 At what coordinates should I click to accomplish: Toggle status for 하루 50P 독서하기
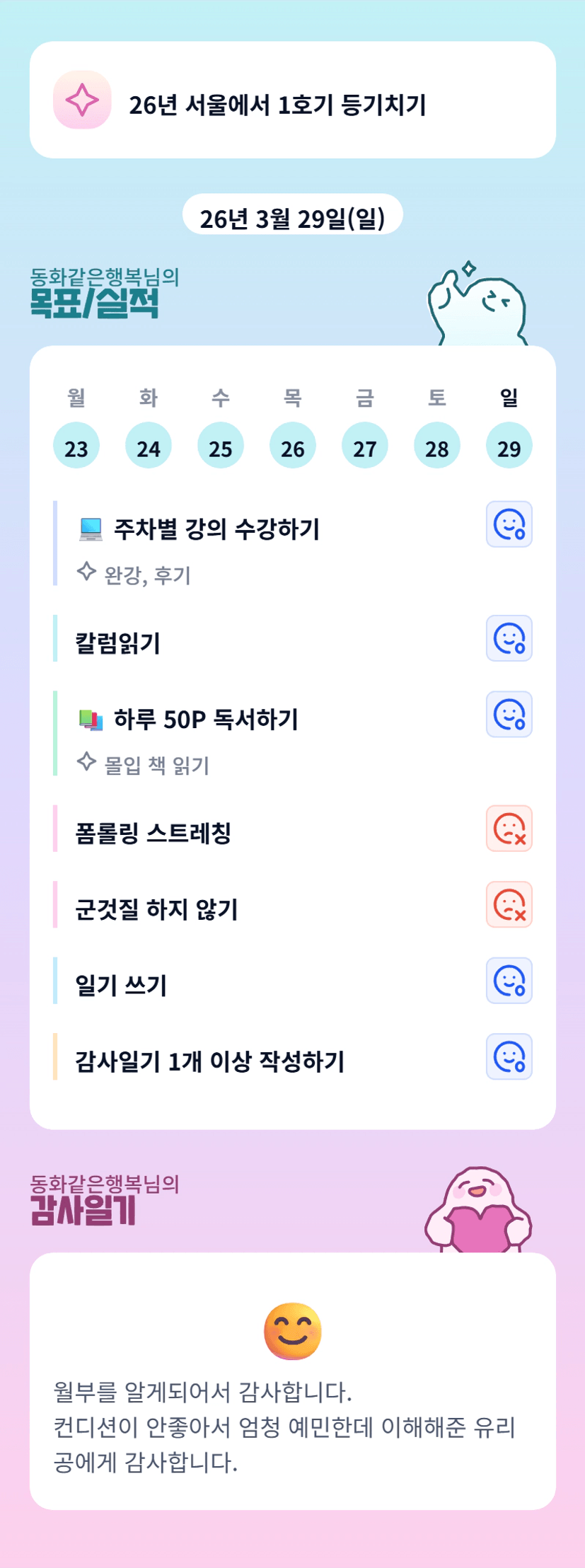pos(509,715)
